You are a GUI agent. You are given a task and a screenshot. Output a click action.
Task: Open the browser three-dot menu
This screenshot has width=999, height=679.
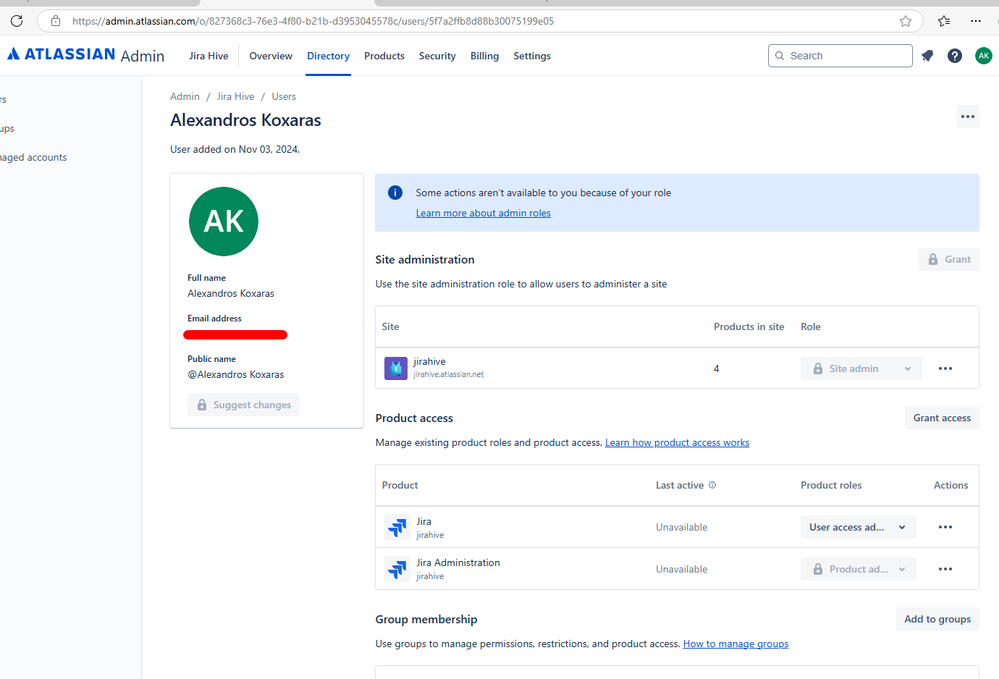(x=975, y=21)
